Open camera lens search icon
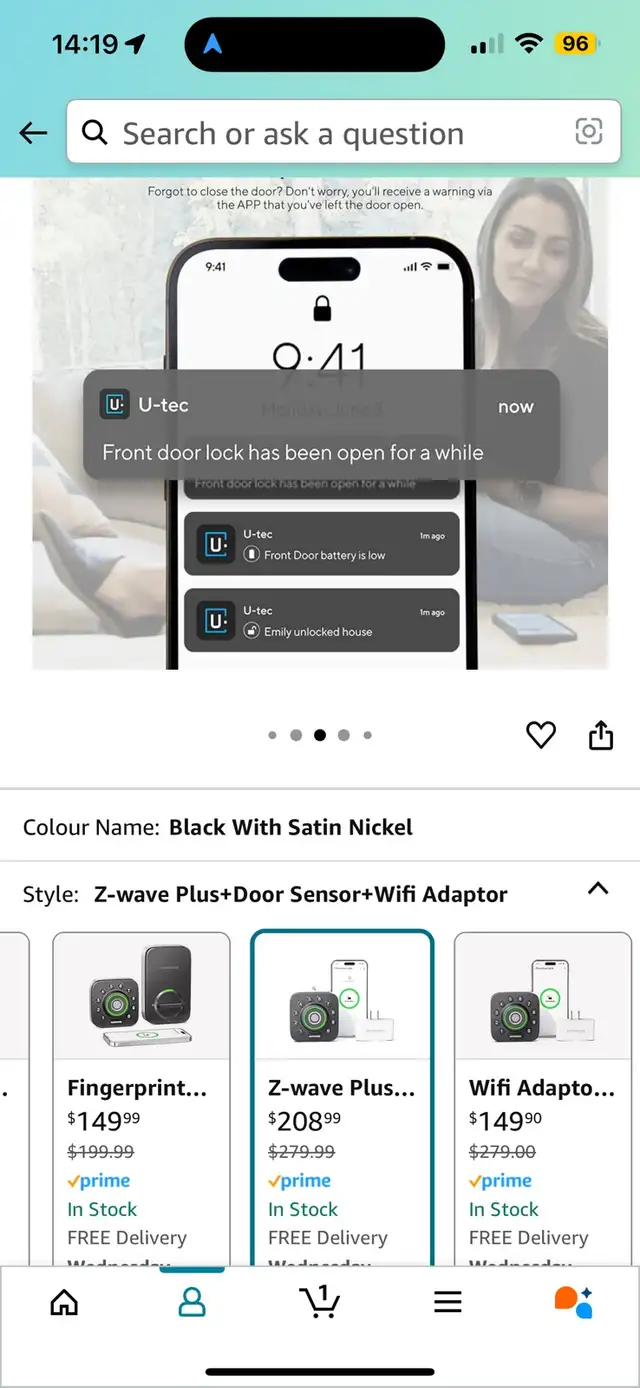 tap(589, 131)
